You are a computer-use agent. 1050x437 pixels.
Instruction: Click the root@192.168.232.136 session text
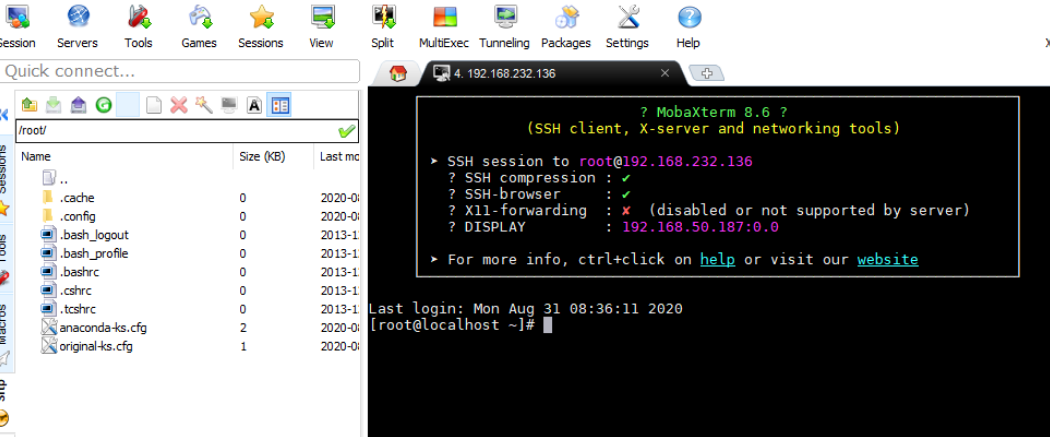[666, 161]
